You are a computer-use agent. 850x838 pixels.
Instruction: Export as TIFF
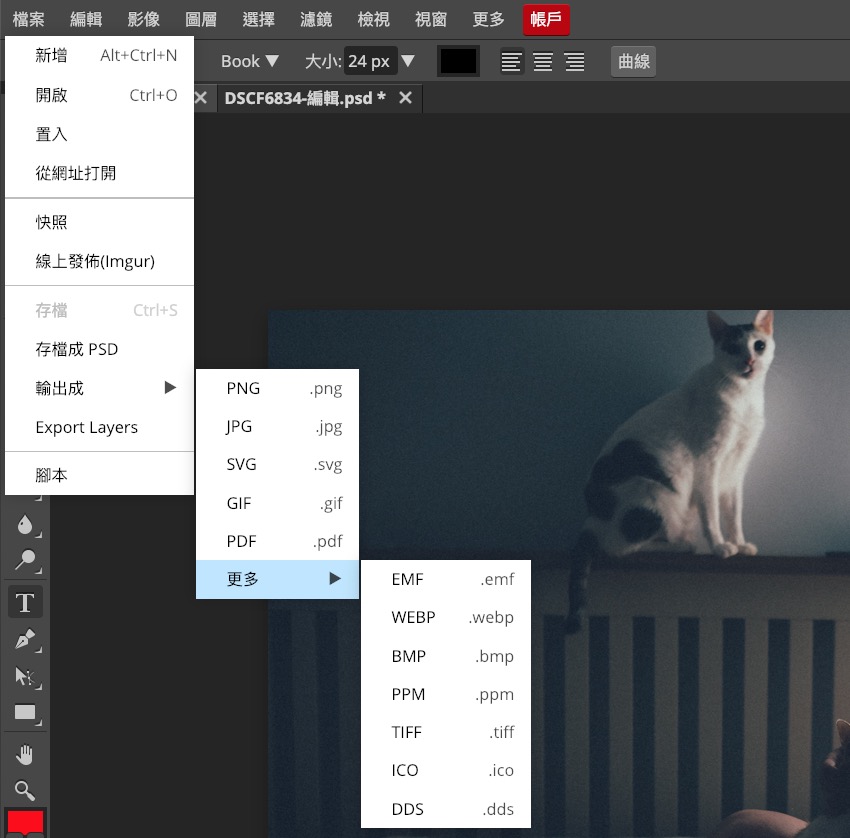pyautogui.click(x=446, y=732)
